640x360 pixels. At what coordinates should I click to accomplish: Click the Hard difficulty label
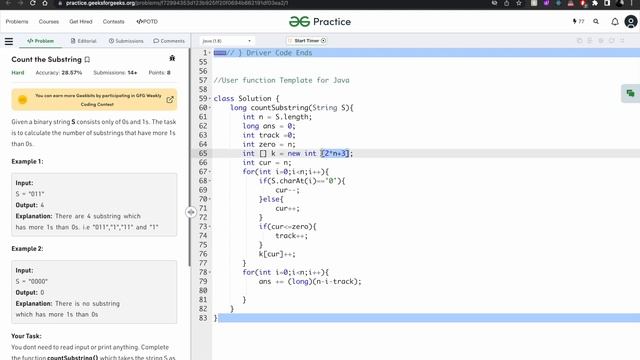pyautogui.click(x=18, y=73)
